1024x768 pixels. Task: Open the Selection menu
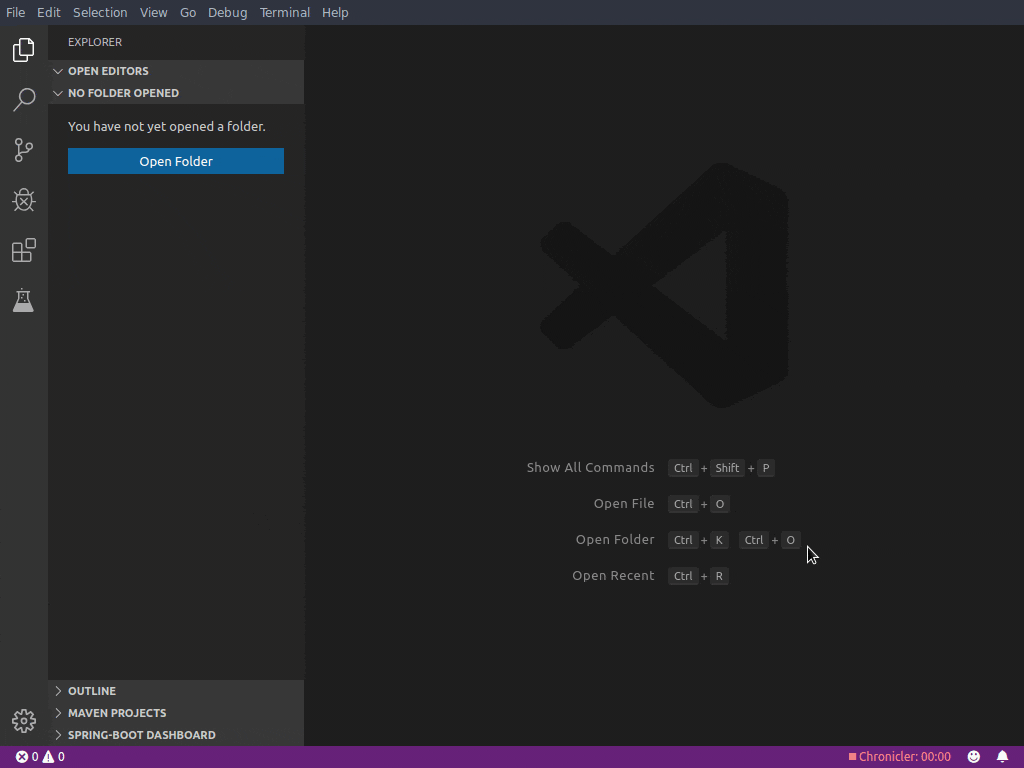click(100, 12)
